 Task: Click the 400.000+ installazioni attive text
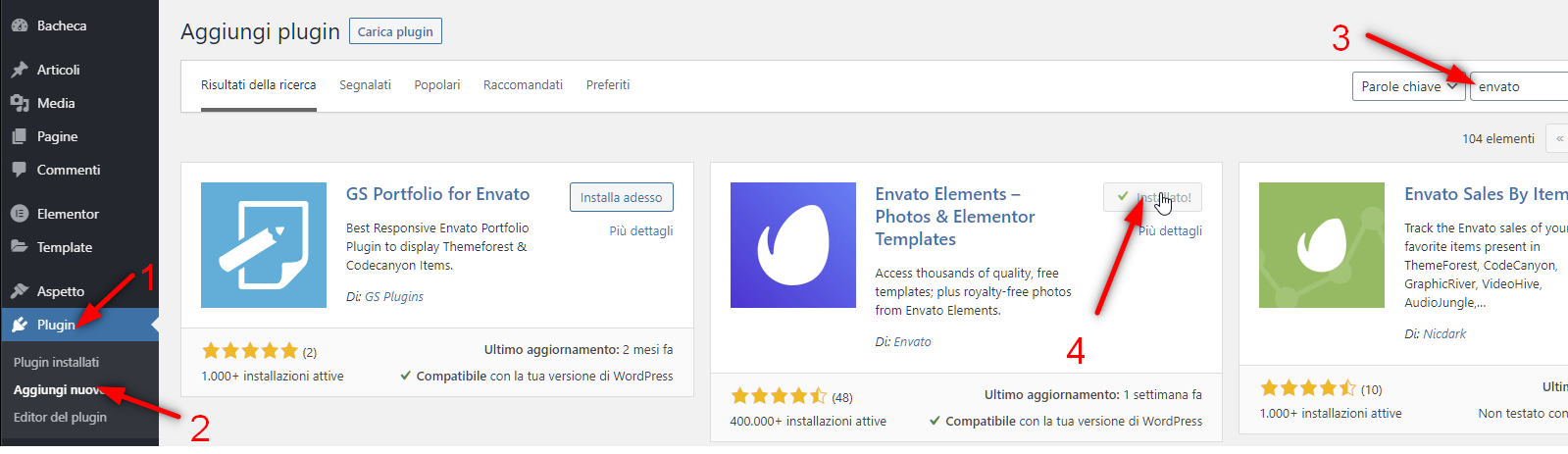(808, 421)
